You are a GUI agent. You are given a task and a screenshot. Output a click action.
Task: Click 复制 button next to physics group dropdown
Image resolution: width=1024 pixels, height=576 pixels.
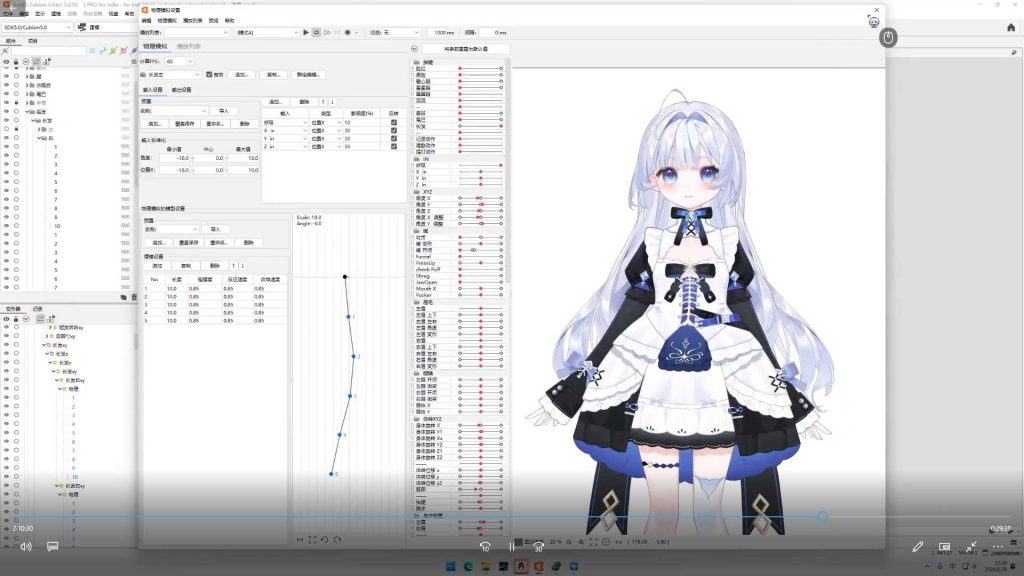[273, 74]
